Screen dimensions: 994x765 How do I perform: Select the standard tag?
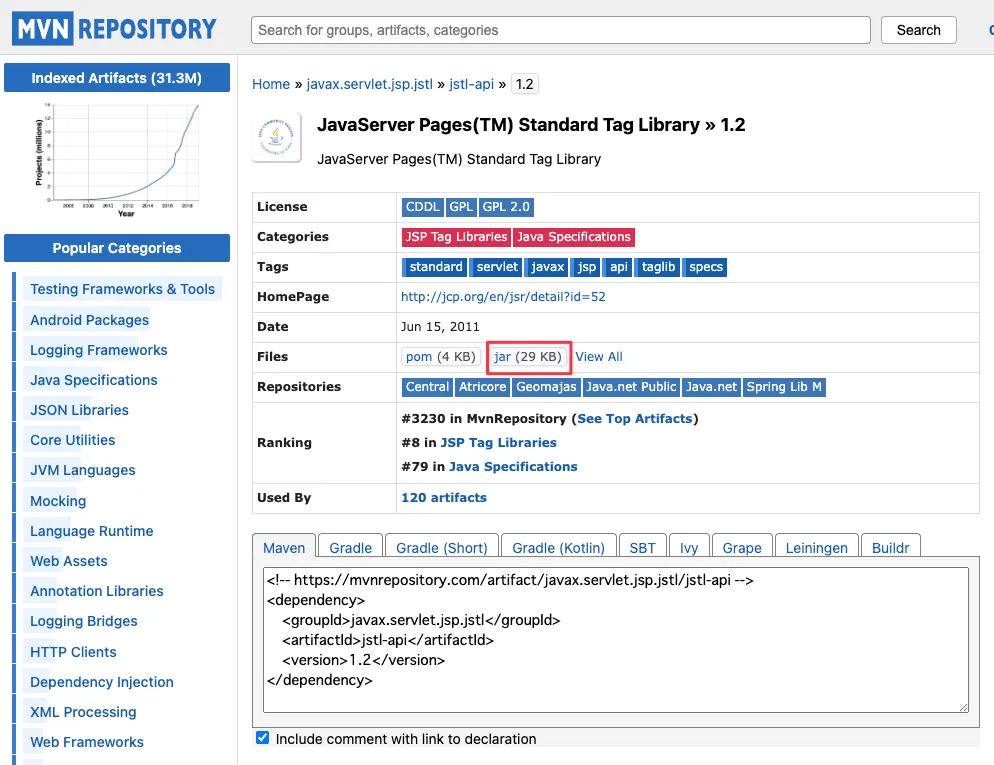tap(435, 267)
